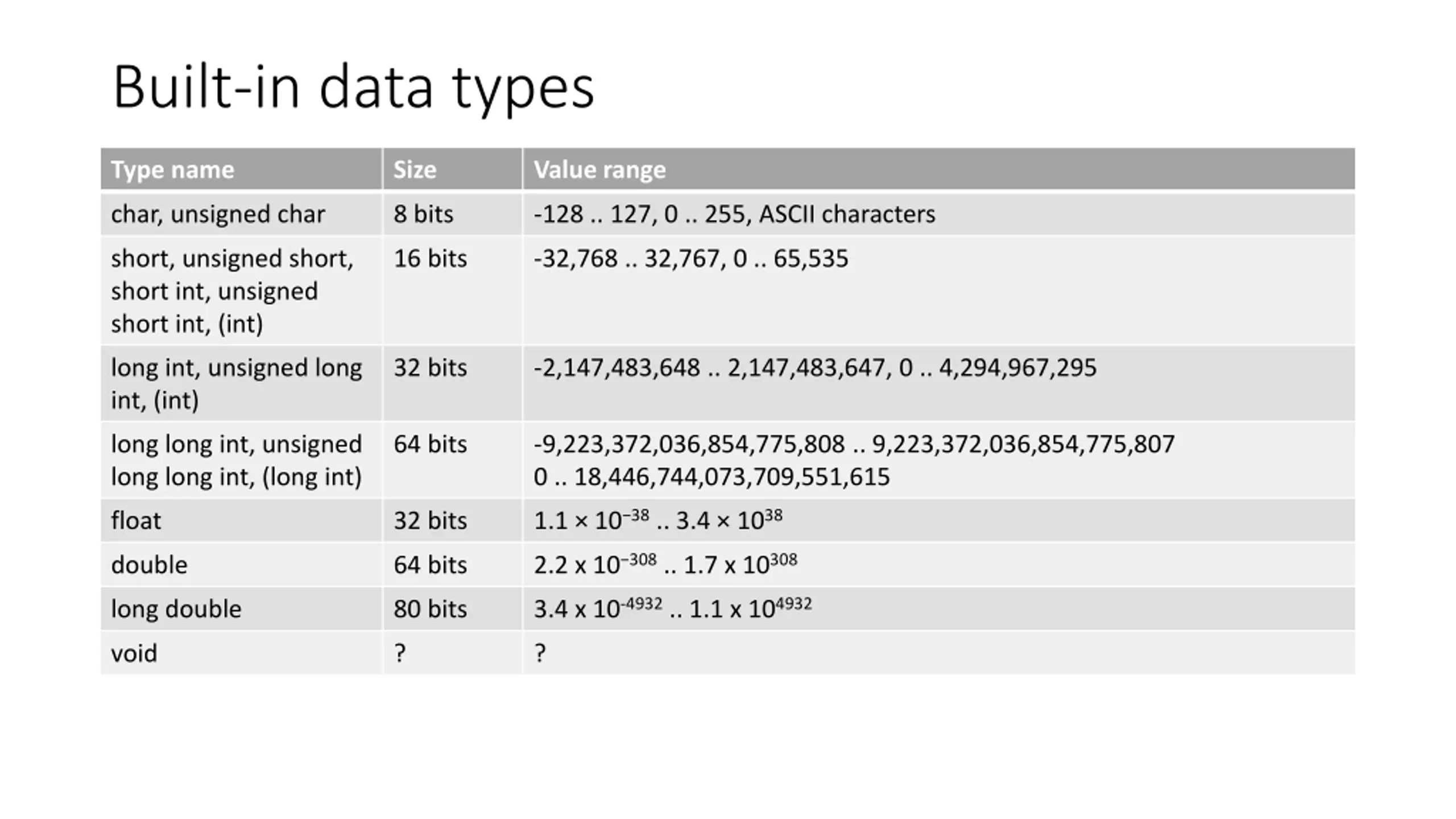Screen dimensions: 1456x819
Task: Click the ASCII characters value range cell
Action: coord(938,214)
